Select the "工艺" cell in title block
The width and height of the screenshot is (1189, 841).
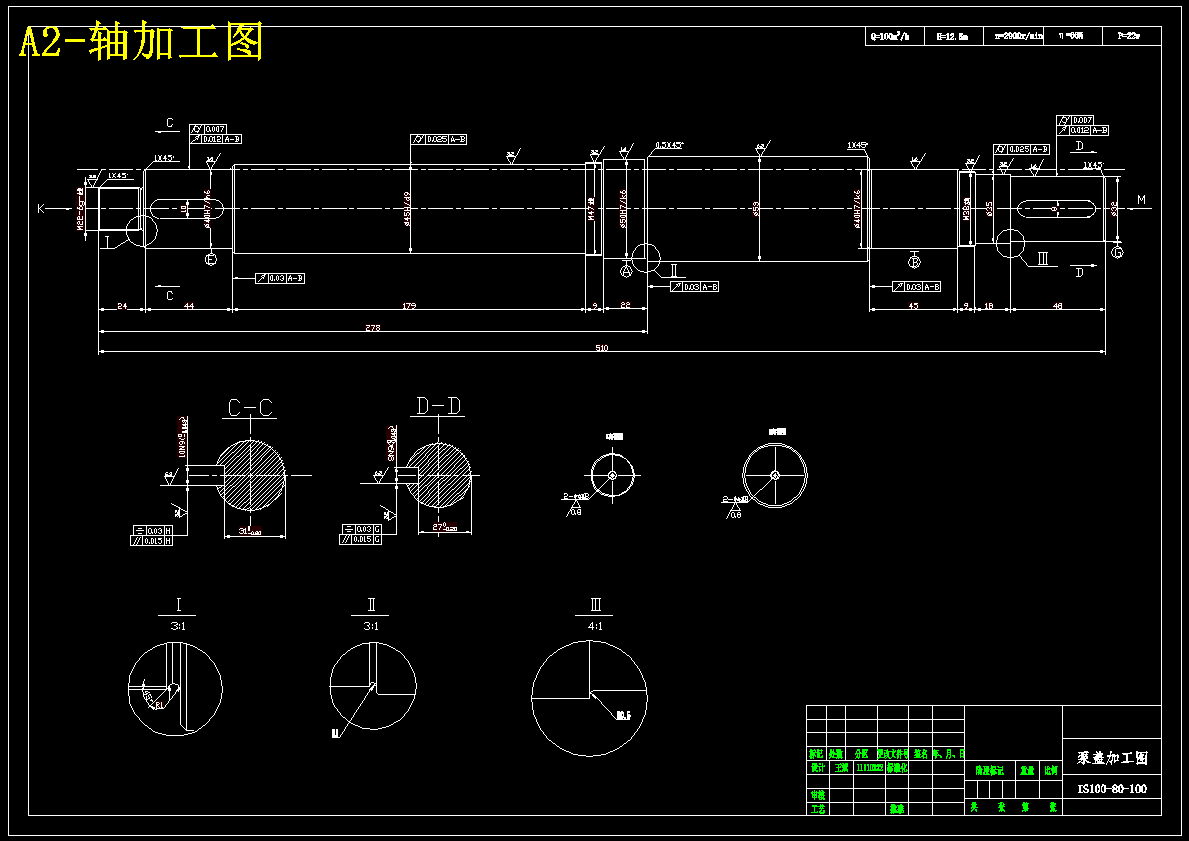[817, 809]
